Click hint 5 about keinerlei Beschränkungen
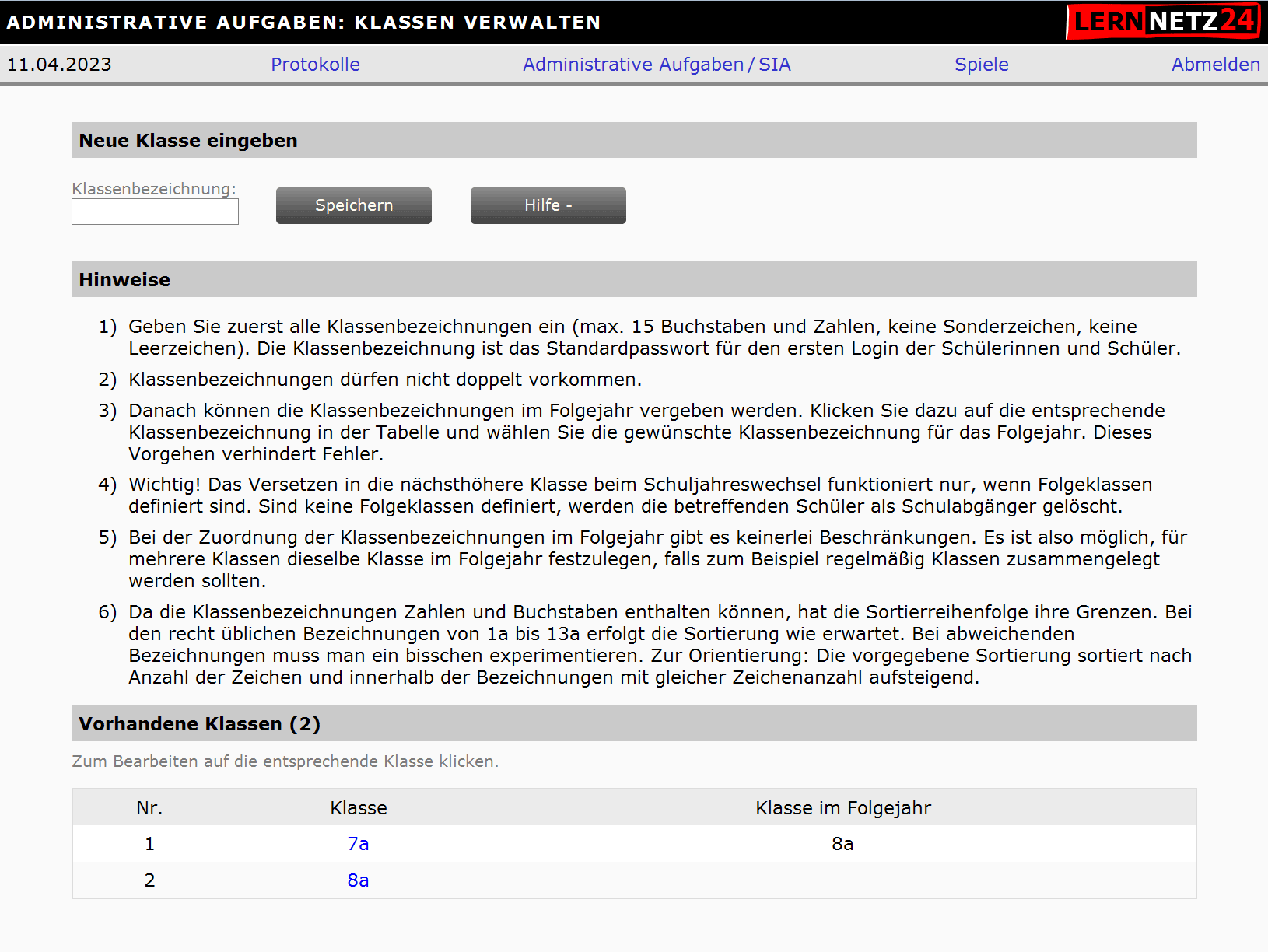This screenshot has height=952, width=1268. 657,559
